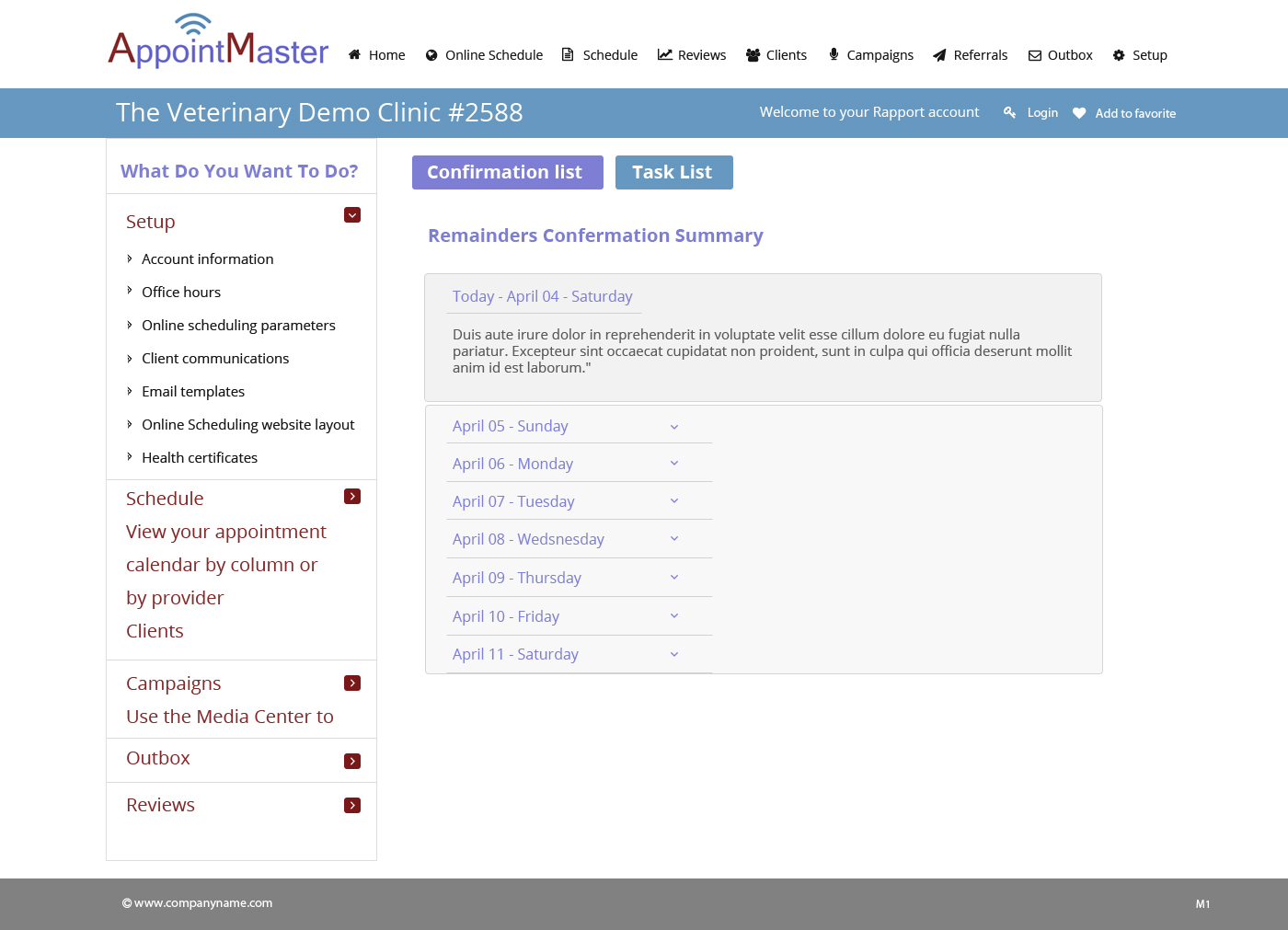Click the Campaigns sidebar heading
This screenshot has height=930, width=1288.
point(173,683)
